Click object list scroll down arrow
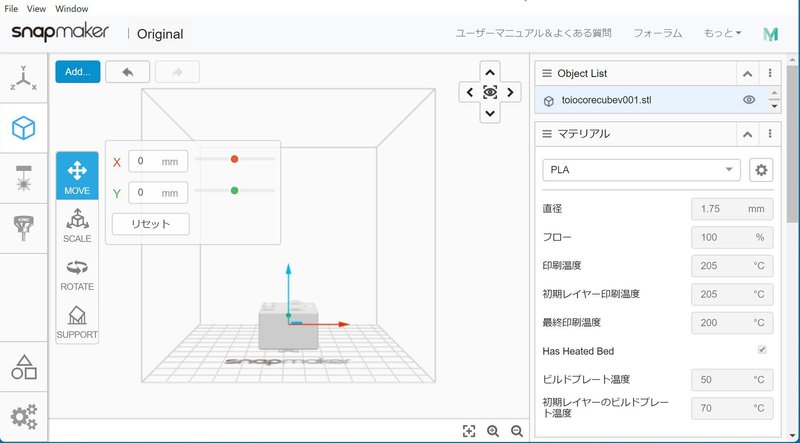Viewport: 800px width, 443px height. [x=774, y=106]
